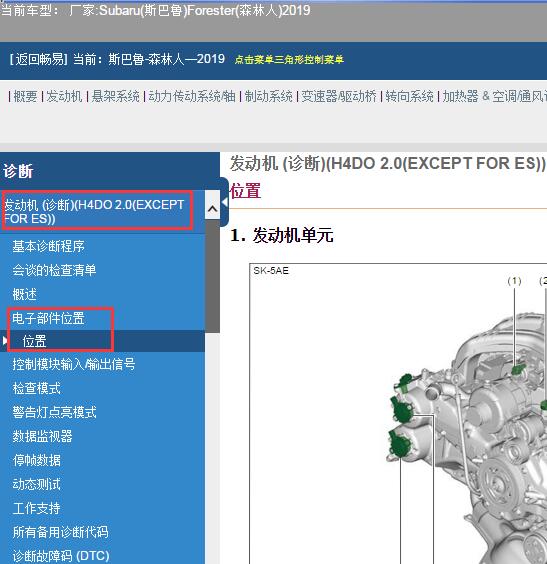Open 工作支持 in the sidebar

[x=36, y=508]
